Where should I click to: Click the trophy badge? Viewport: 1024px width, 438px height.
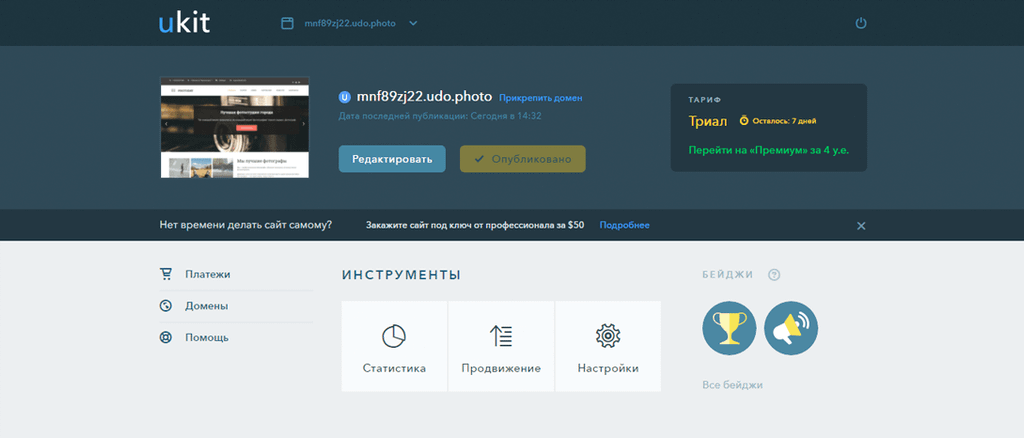(729, 328)
